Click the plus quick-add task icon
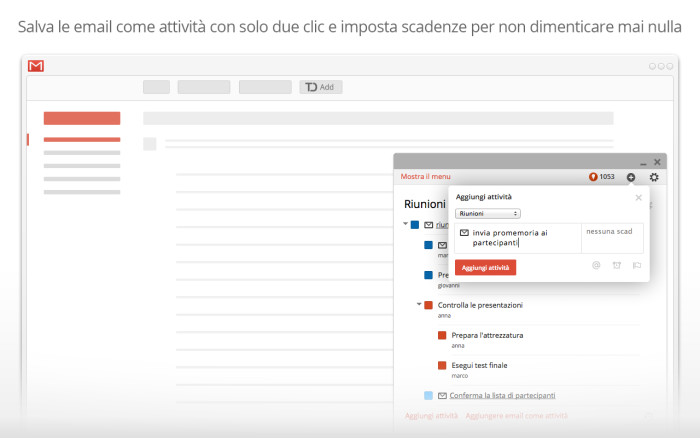The width and height of the screenshot is (700, 438). tap(630, 177)
